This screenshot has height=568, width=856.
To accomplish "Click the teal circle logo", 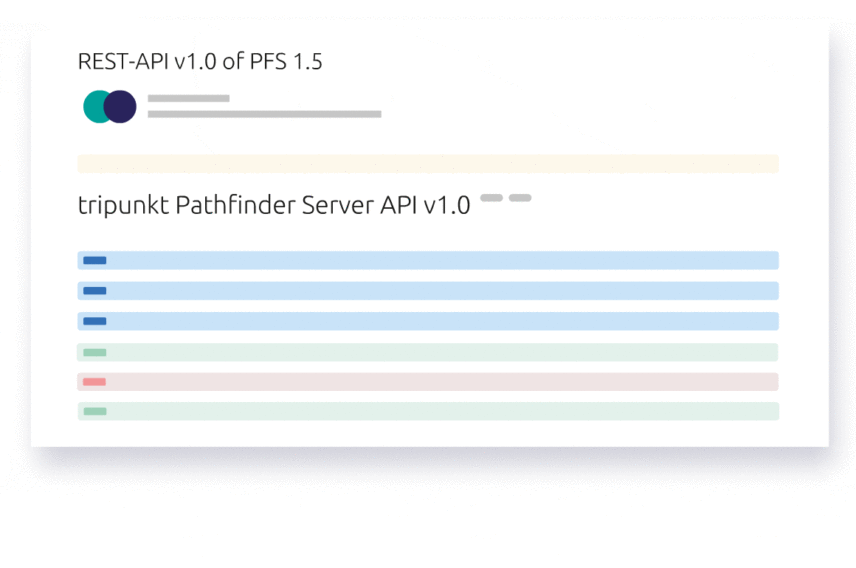I will (x=94, y=106).
